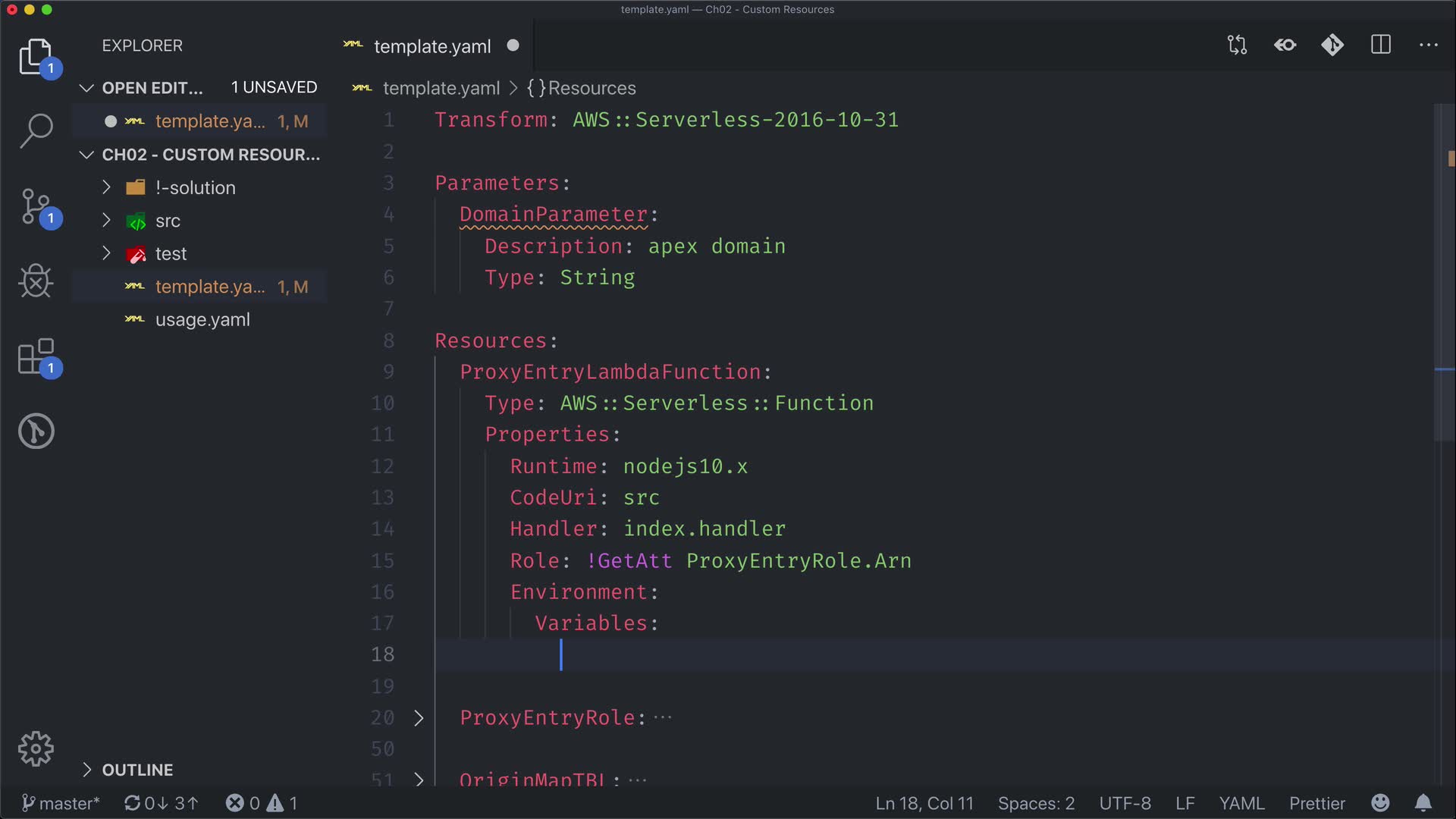The width and height of the screenshot is (1456, 819).
Task: Open the Manage settings gear
Action: coord(36,749)
